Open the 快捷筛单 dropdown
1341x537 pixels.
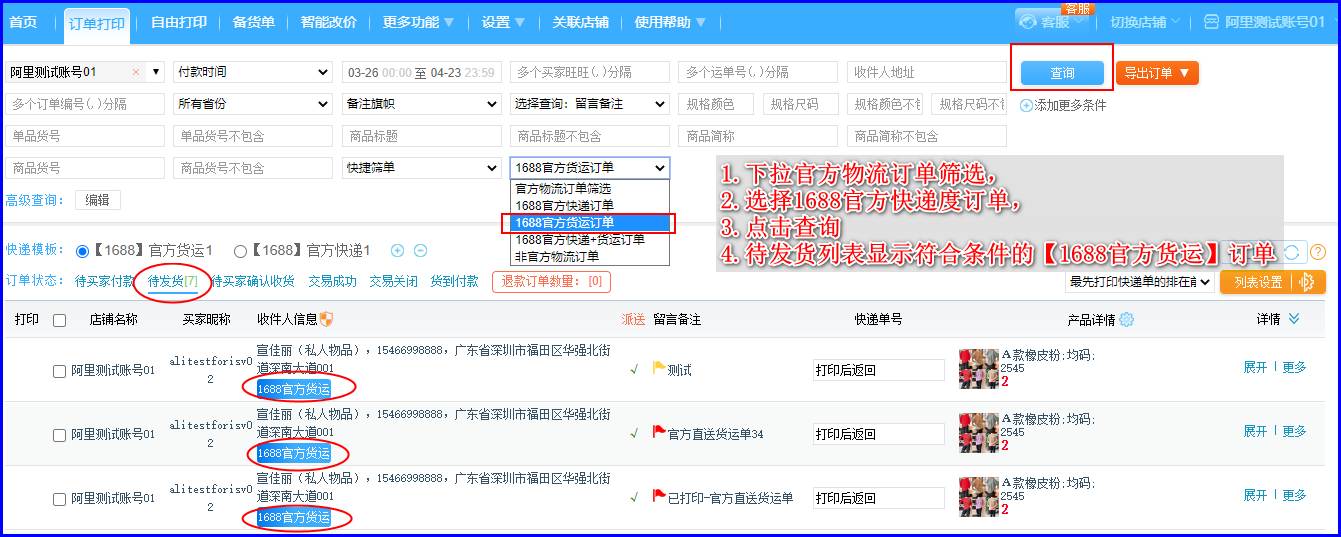pos(422,168)
